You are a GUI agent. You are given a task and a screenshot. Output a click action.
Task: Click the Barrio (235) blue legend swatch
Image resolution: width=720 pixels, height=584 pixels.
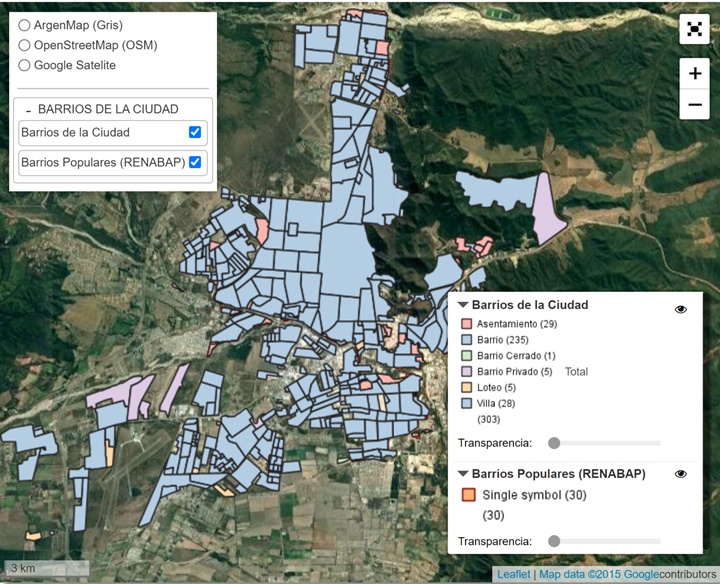467,340
